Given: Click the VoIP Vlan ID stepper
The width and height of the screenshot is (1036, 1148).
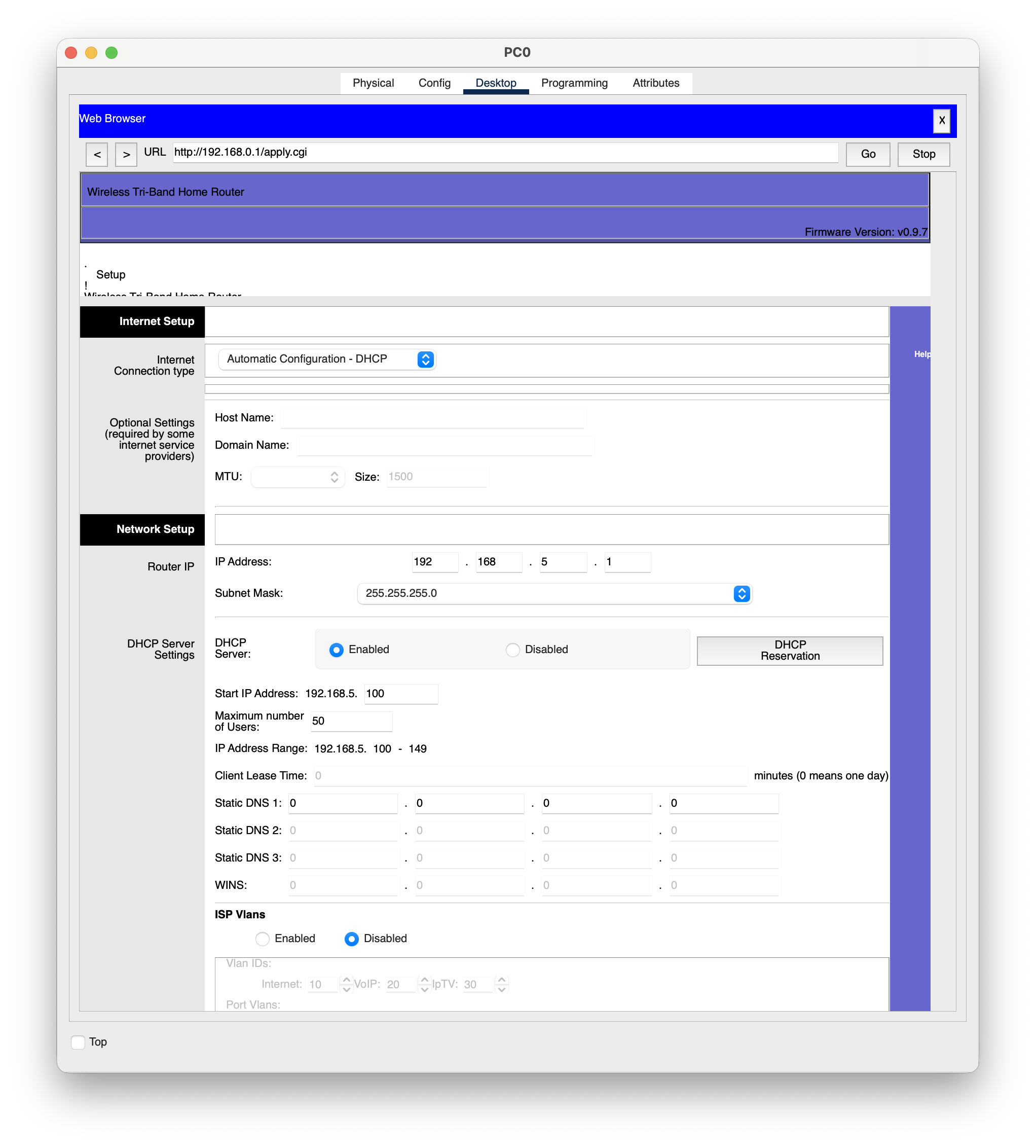Looking at the screenshot, I should (424, 985).
